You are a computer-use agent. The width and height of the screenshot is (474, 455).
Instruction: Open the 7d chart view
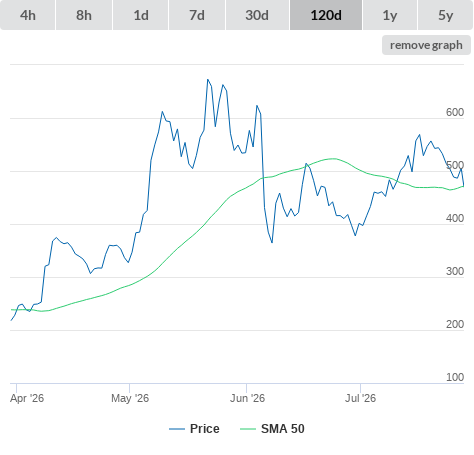[x=197, y=15]
